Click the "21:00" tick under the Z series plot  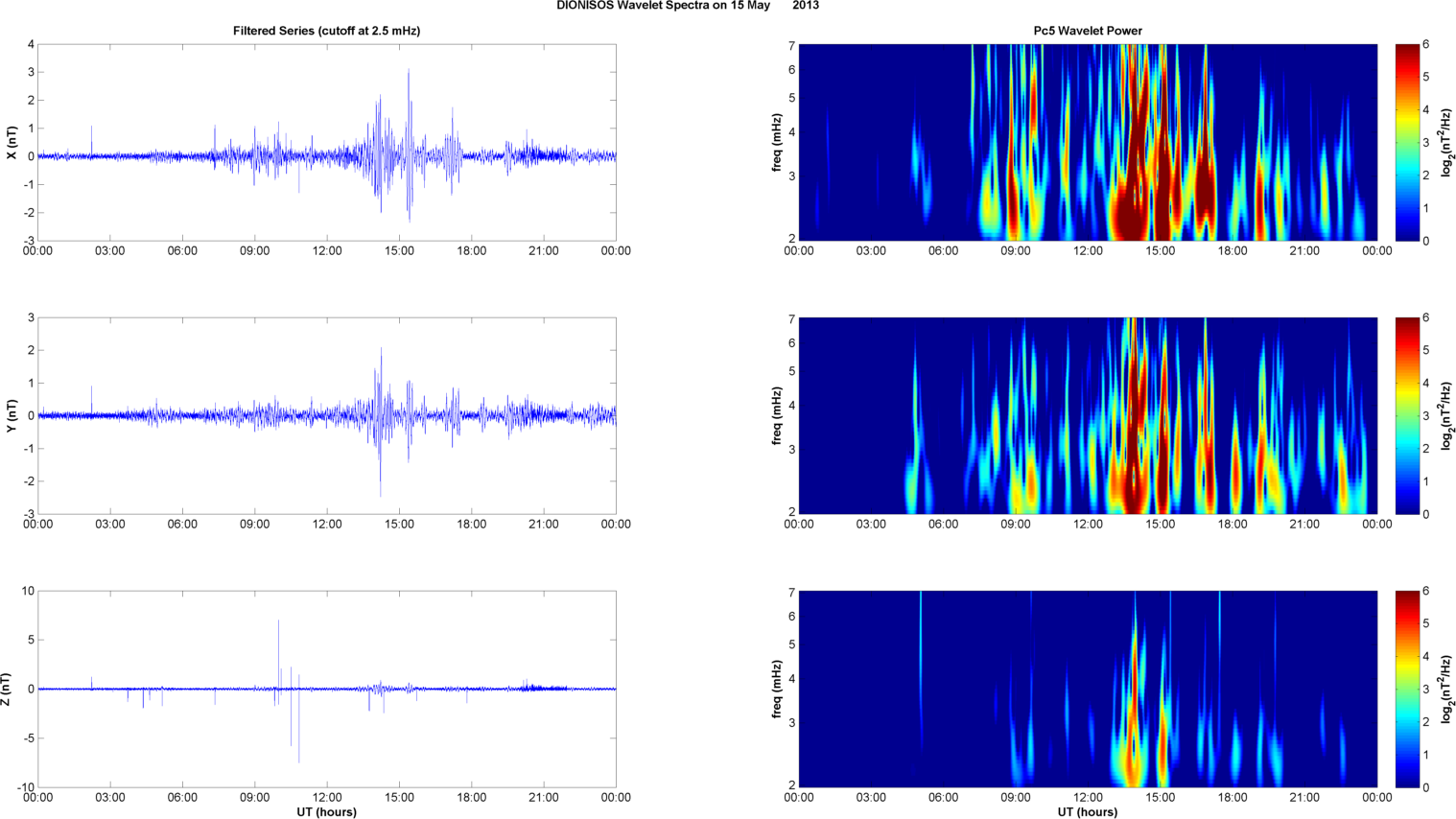click(544, 798)
